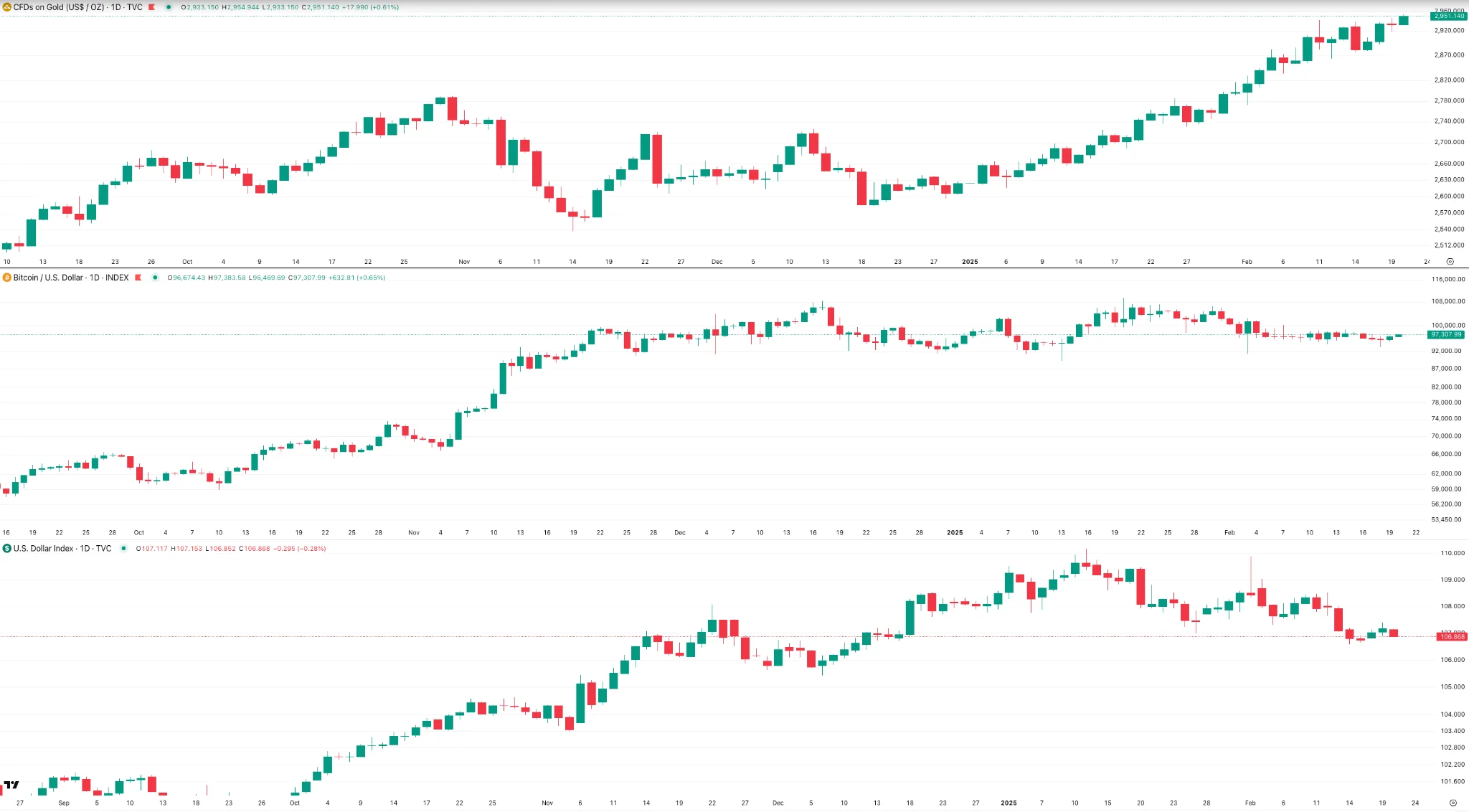Click the Bitcoin price label 97,307.99
1469x812 pixels.
1446,335
